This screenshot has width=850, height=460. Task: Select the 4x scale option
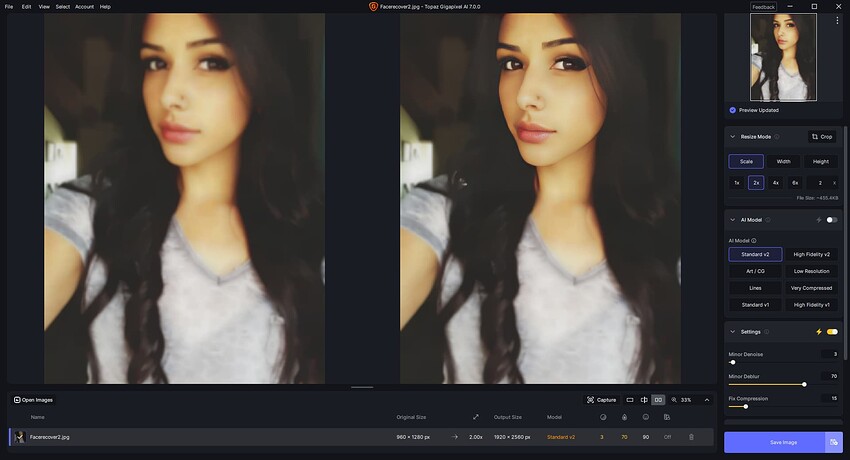pyautogui.click(x=776, y=183)
